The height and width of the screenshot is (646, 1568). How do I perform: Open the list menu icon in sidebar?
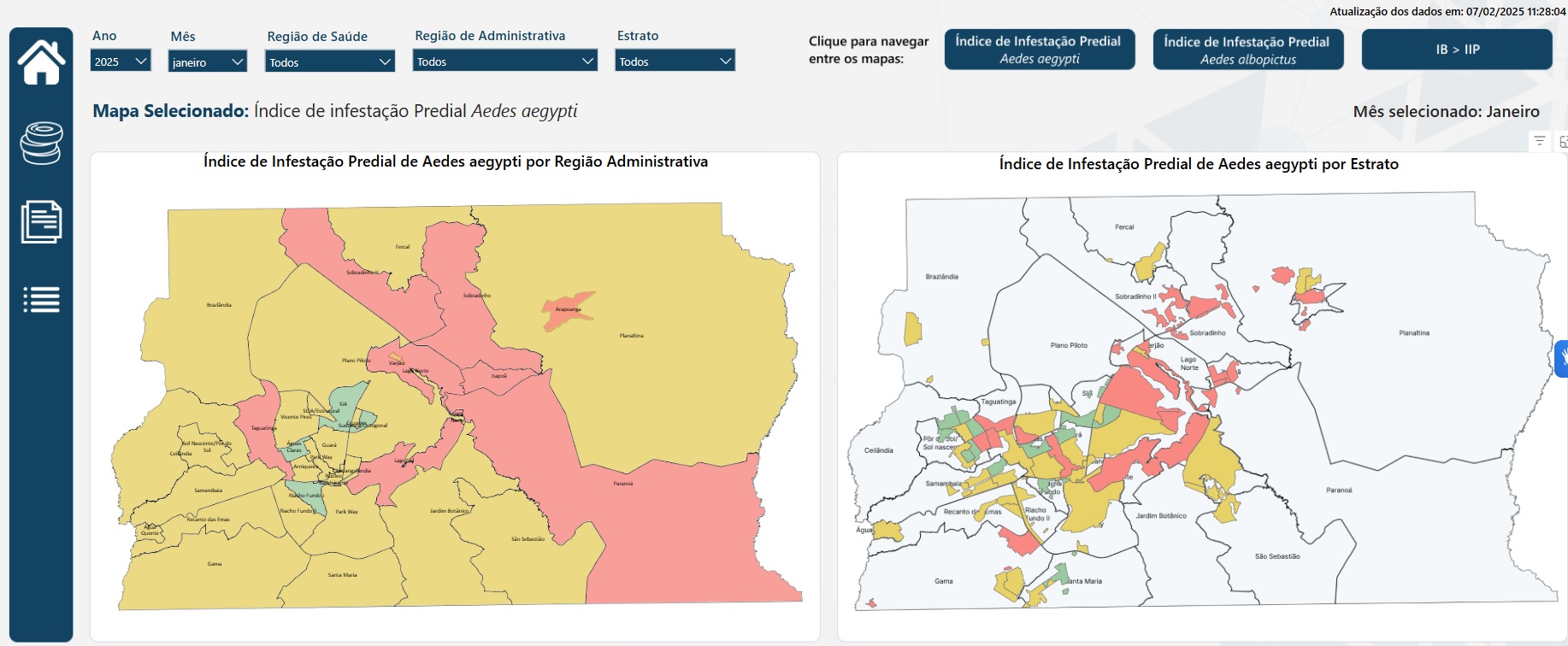[x=41, y=300]
